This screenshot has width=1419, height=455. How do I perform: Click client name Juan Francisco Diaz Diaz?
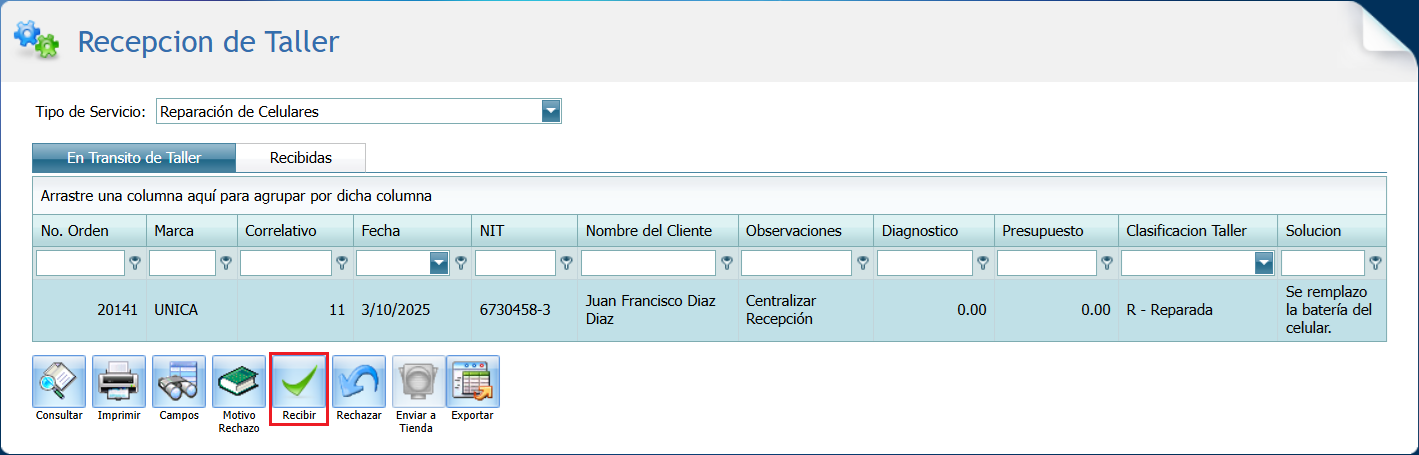[x=658, y=310]
